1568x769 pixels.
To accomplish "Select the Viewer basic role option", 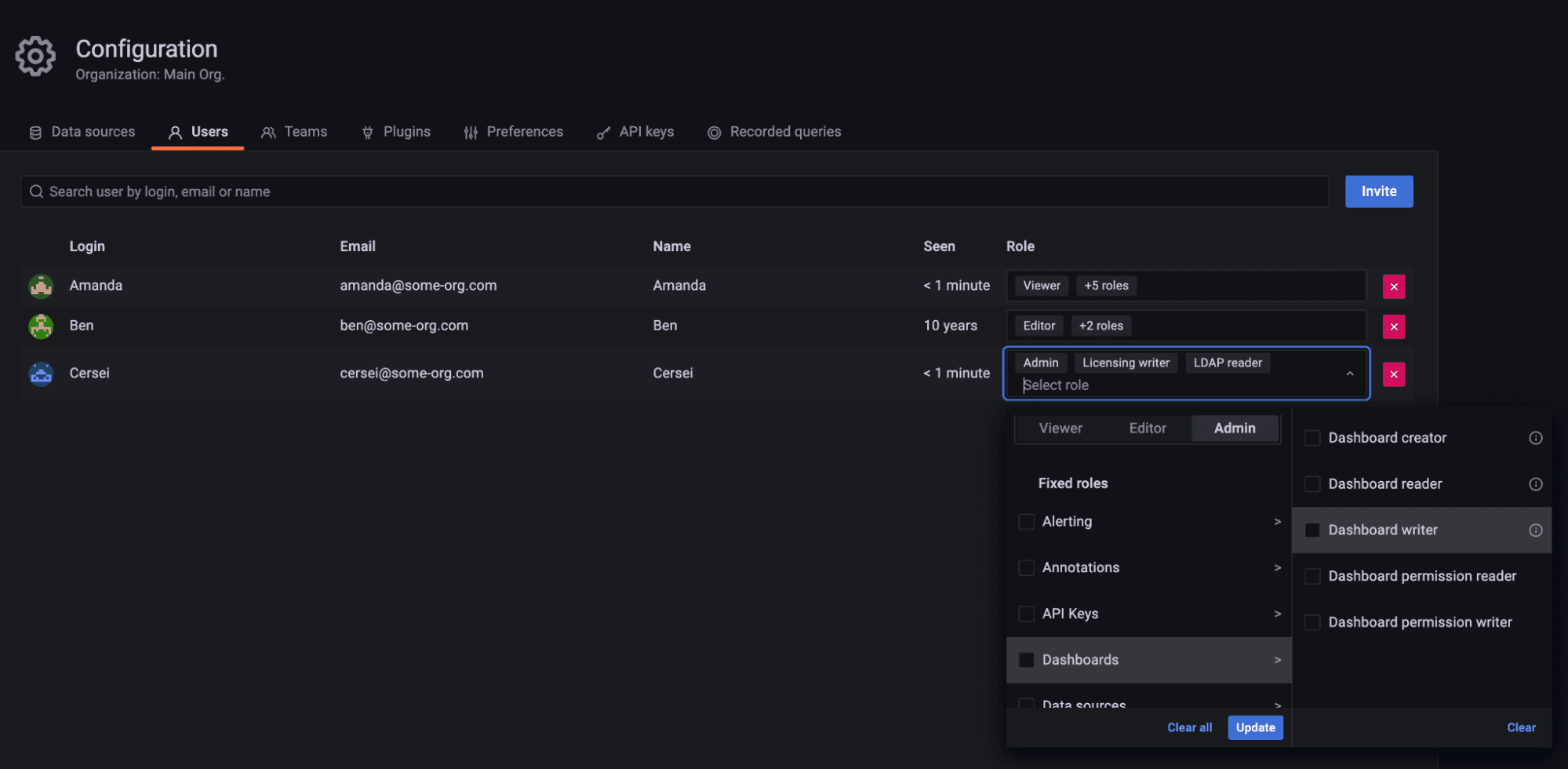I will pyautogui.click(x=1060, y=428).
